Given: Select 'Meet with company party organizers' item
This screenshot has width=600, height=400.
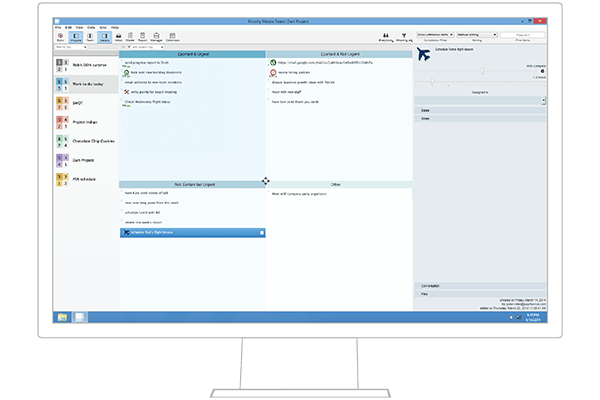Looking at the screenshot, I should pyautogui.click(x=299, y=194).
